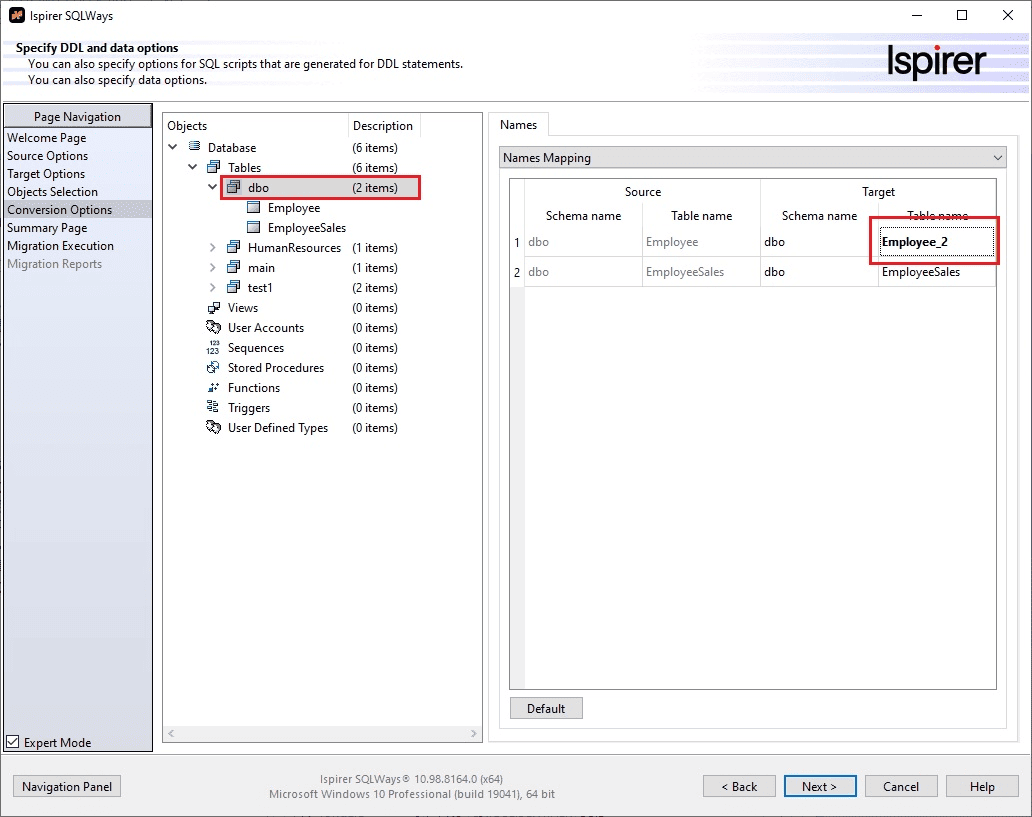Open Objects Selection page in navigation
This screenshot has height=817, width=1032.
pyautogui.click(x=52, y=192)
